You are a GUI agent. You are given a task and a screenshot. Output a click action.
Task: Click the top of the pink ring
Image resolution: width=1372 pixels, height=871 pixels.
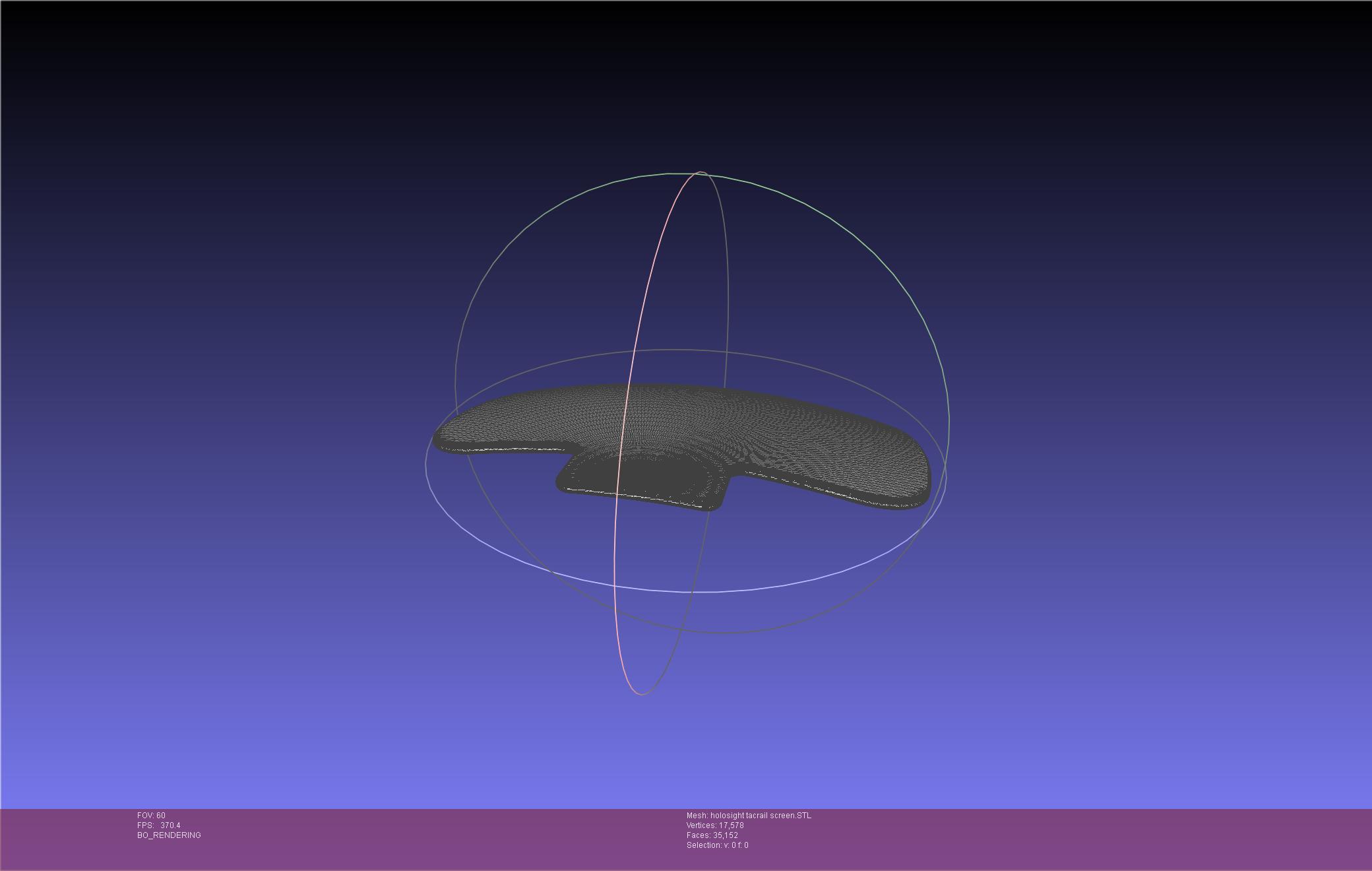(x=701, y=173)
